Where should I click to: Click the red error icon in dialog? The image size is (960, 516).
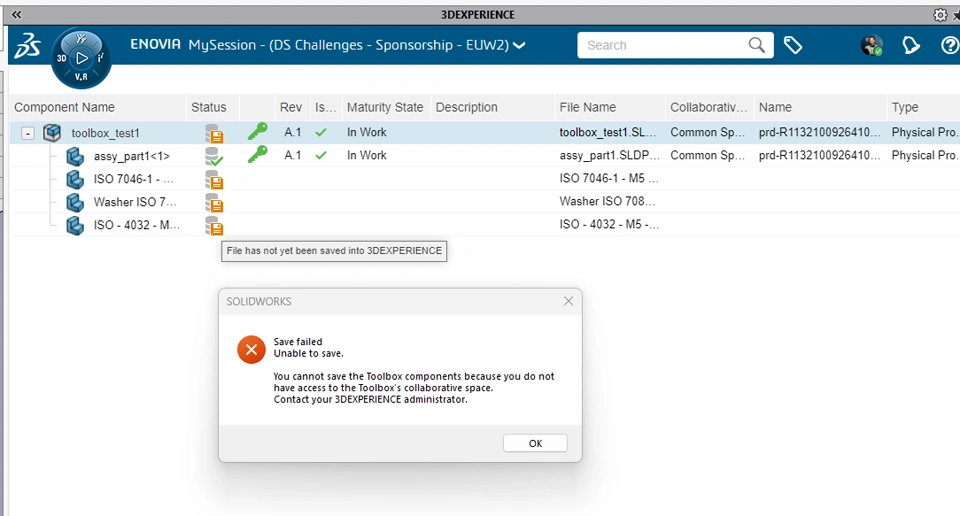click(x=251, y=350)
